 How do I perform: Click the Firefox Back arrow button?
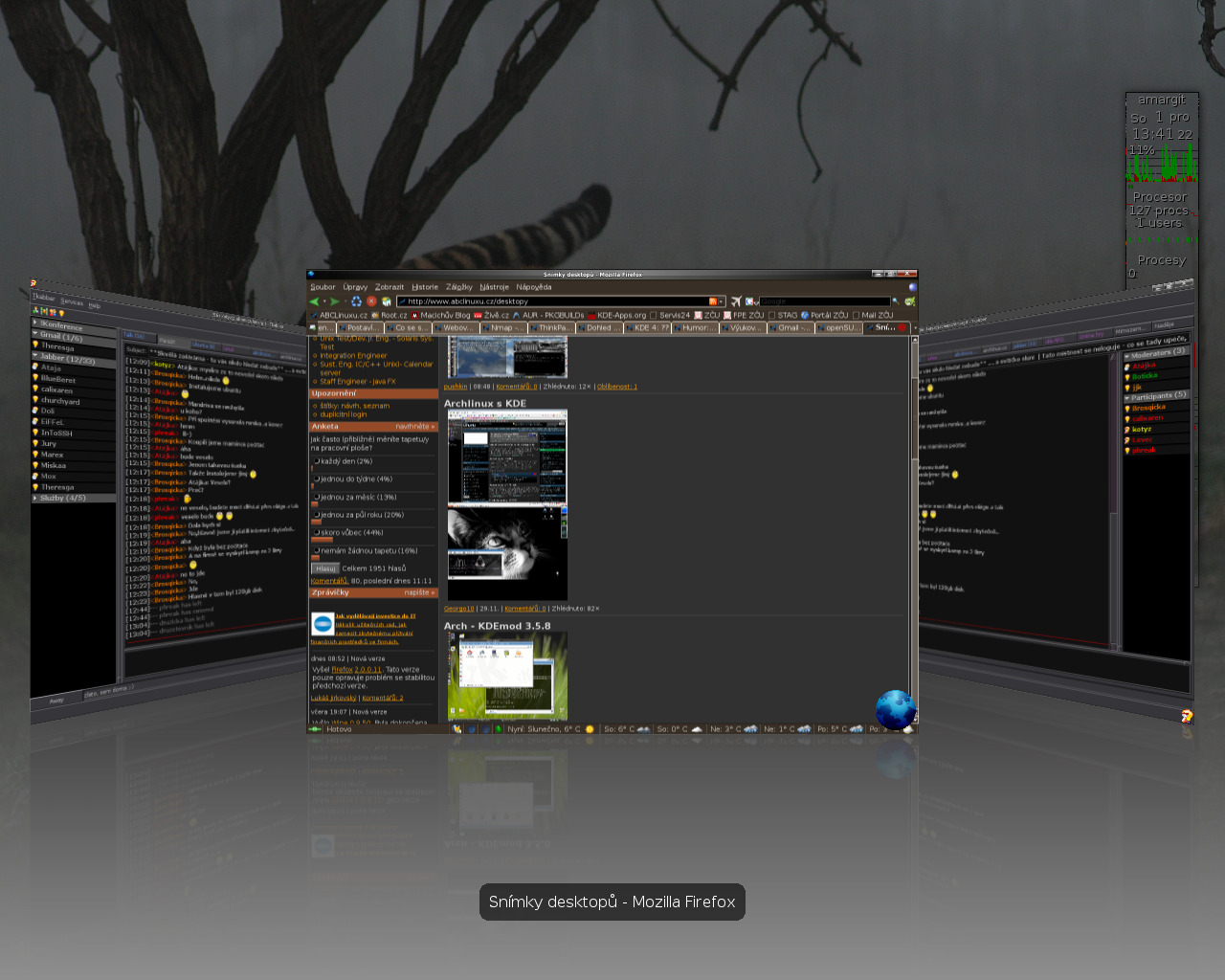click(x=314, y=301)
